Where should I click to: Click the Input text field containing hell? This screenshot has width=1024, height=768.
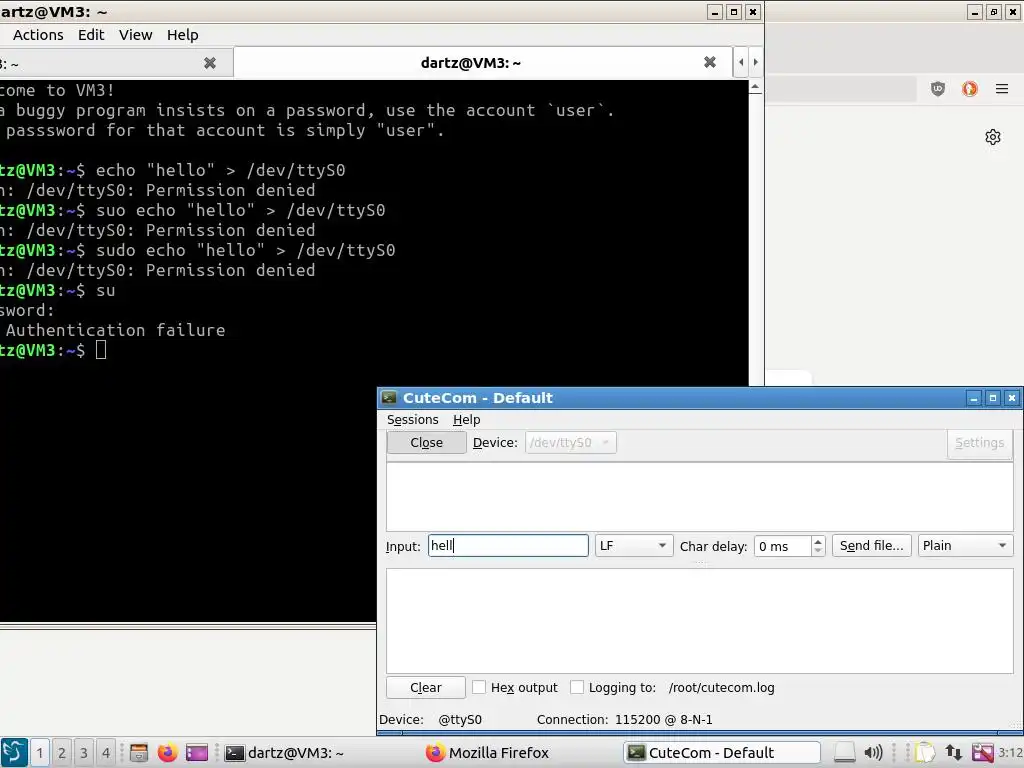tap(508, 545)
